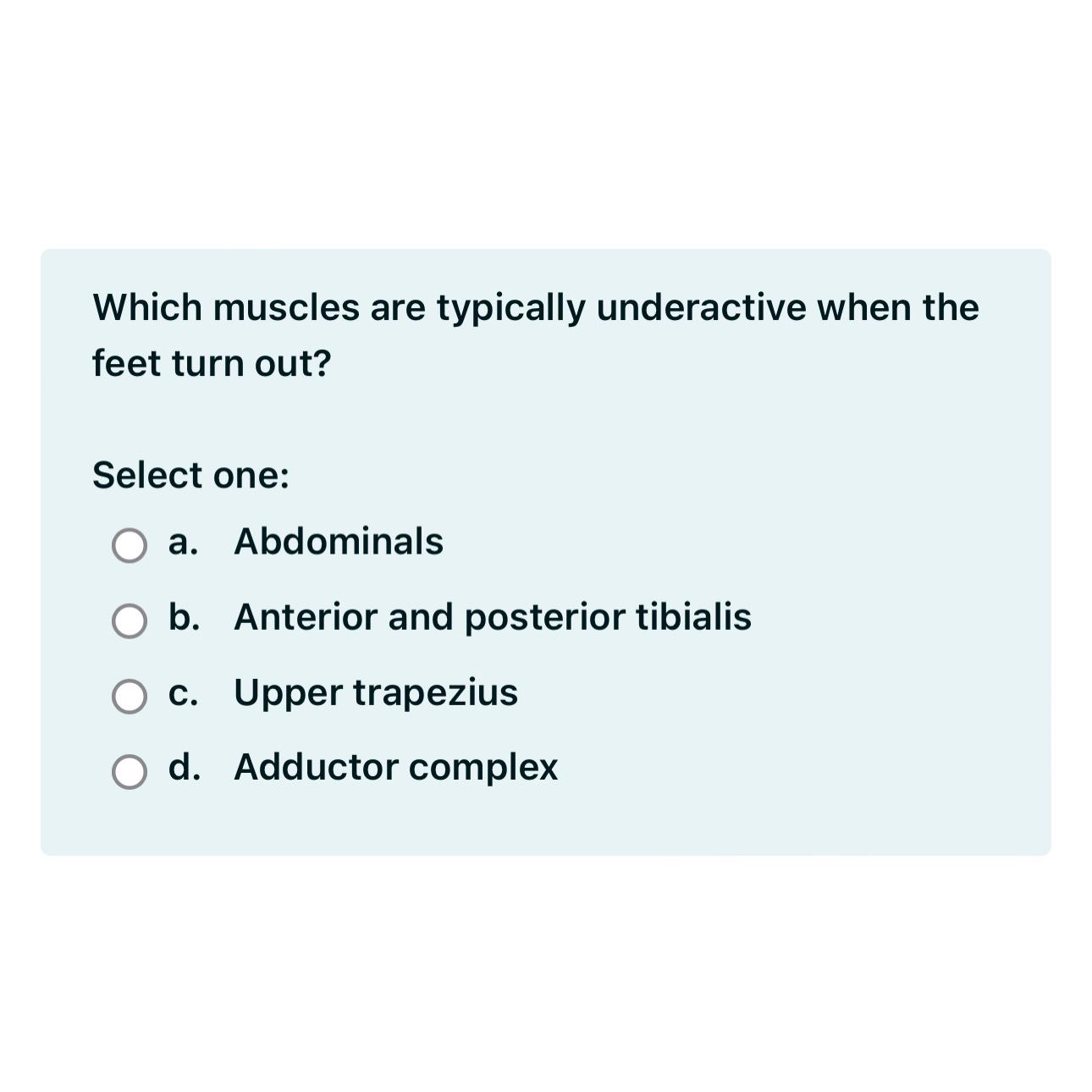Click the label text Upper trapezius

pyautogui.click(x=376, y=692)
